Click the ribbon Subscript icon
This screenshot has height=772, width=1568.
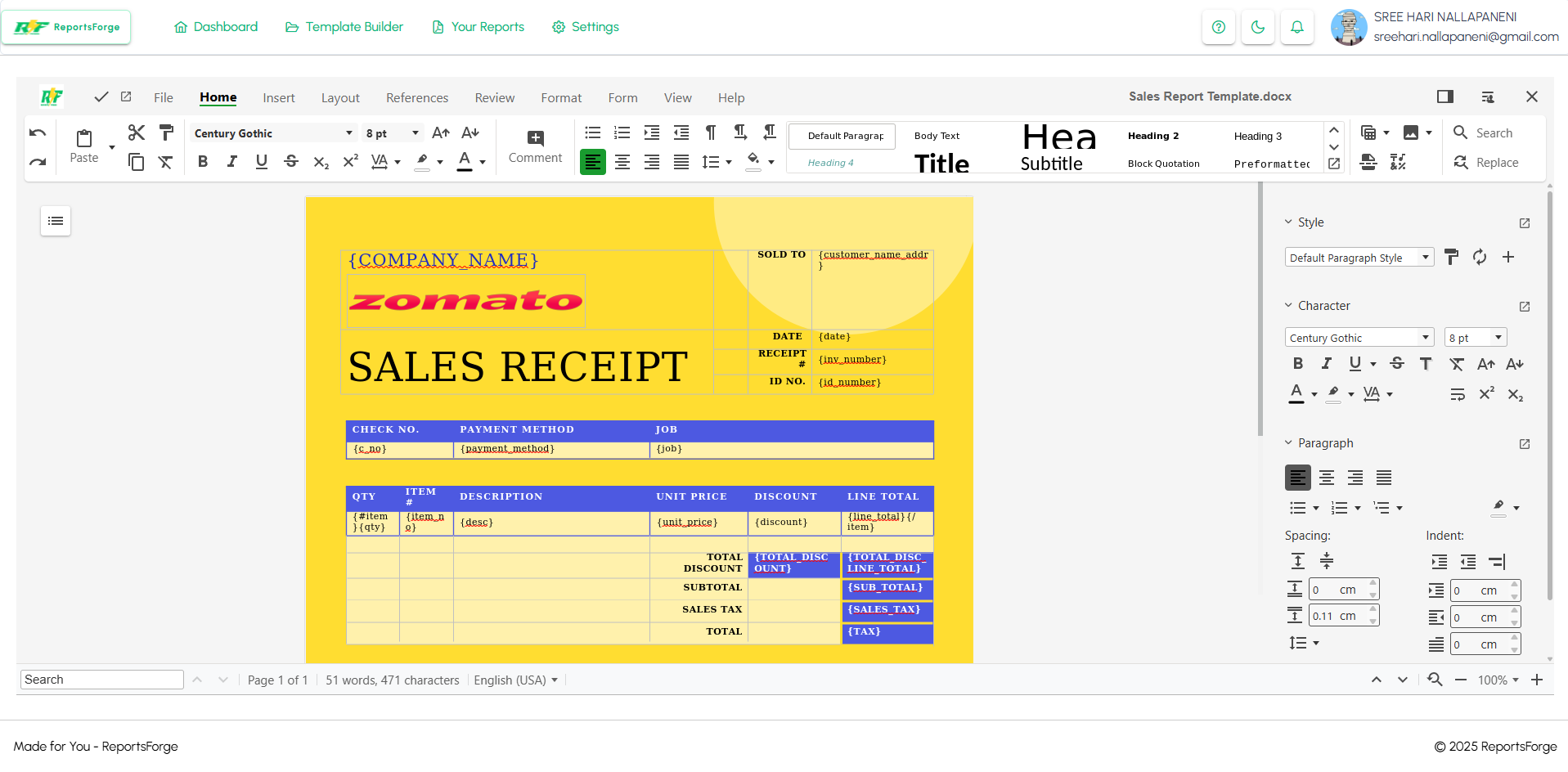click(321, 162)
